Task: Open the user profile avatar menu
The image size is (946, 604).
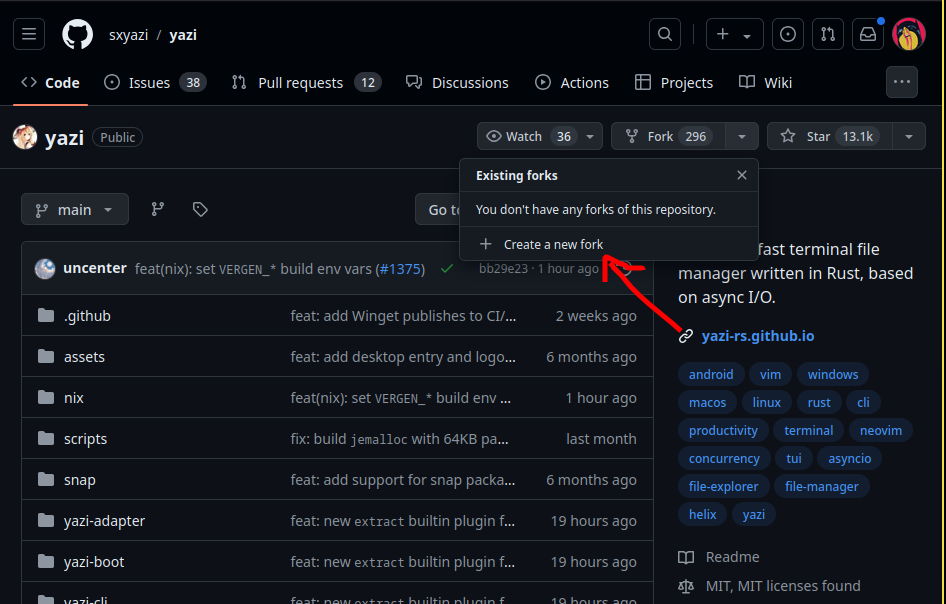Action: tap(908, 34)
